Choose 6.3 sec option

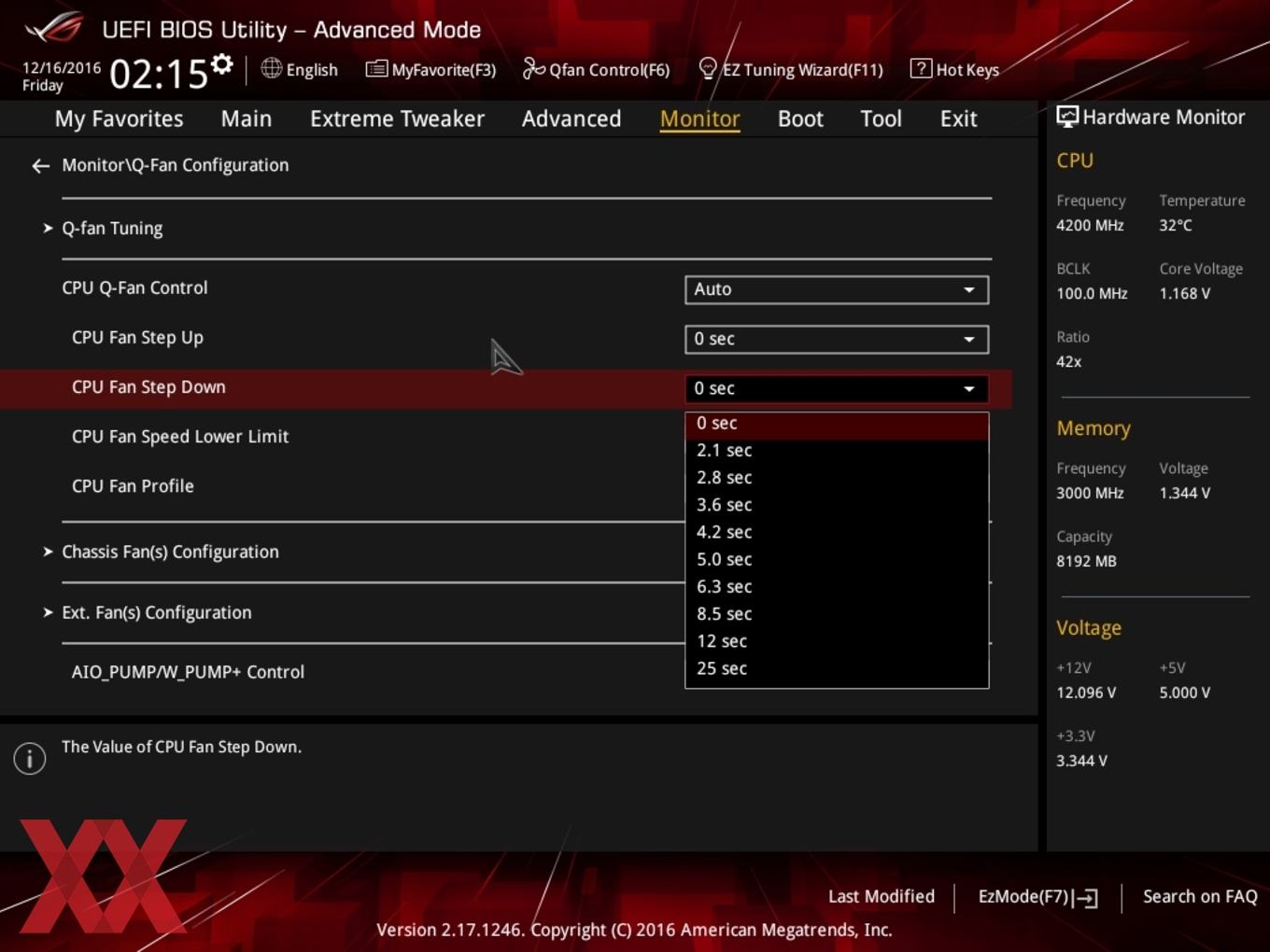click(x=837, y=586)
